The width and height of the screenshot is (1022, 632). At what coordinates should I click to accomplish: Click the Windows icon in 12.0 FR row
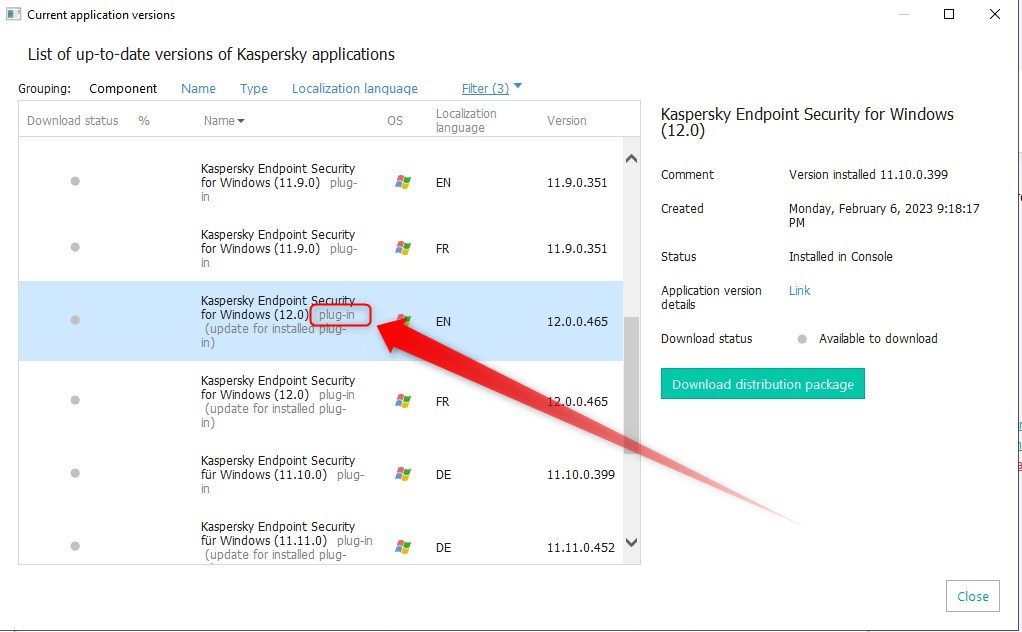(403, 401)
